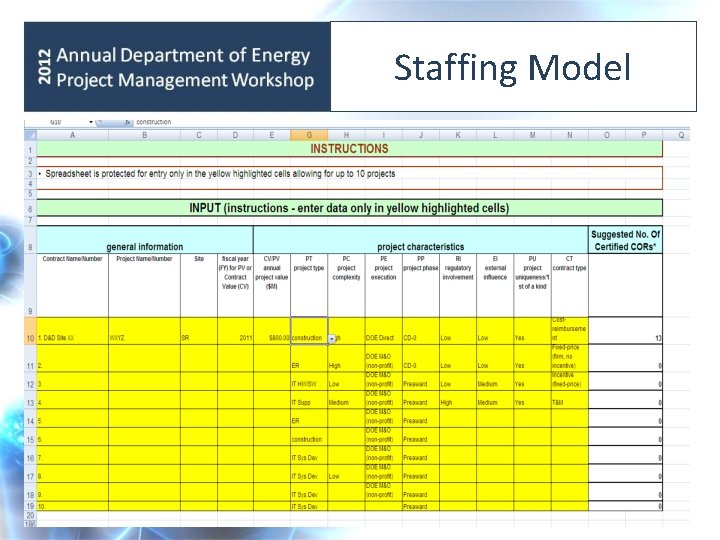The width and height of the screenshot is (720, 540).
Task: Click cell 'construction' in row 15
Action: point(309,439)
